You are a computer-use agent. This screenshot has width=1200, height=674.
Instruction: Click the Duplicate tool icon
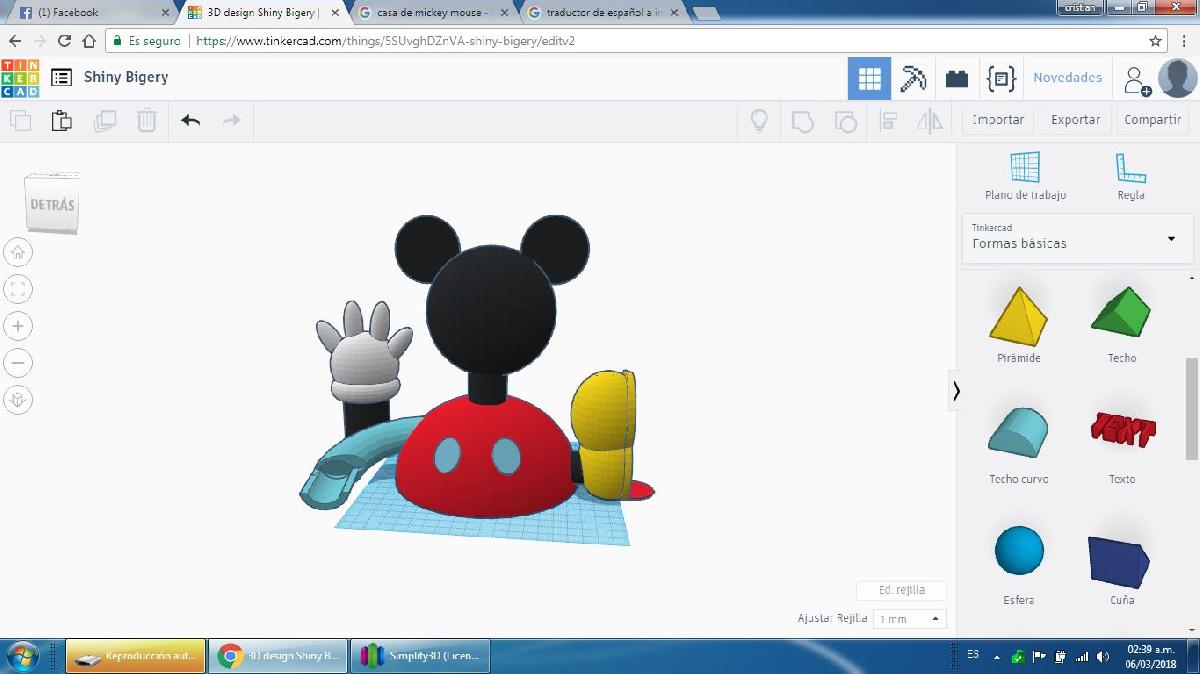click(x=105, y=120)
